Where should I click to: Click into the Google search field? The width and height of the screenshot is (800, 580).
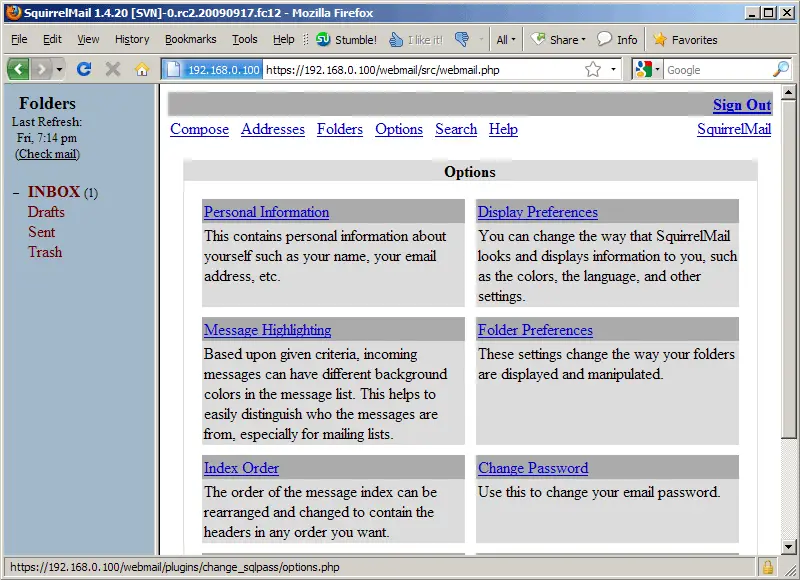point(718,70)
